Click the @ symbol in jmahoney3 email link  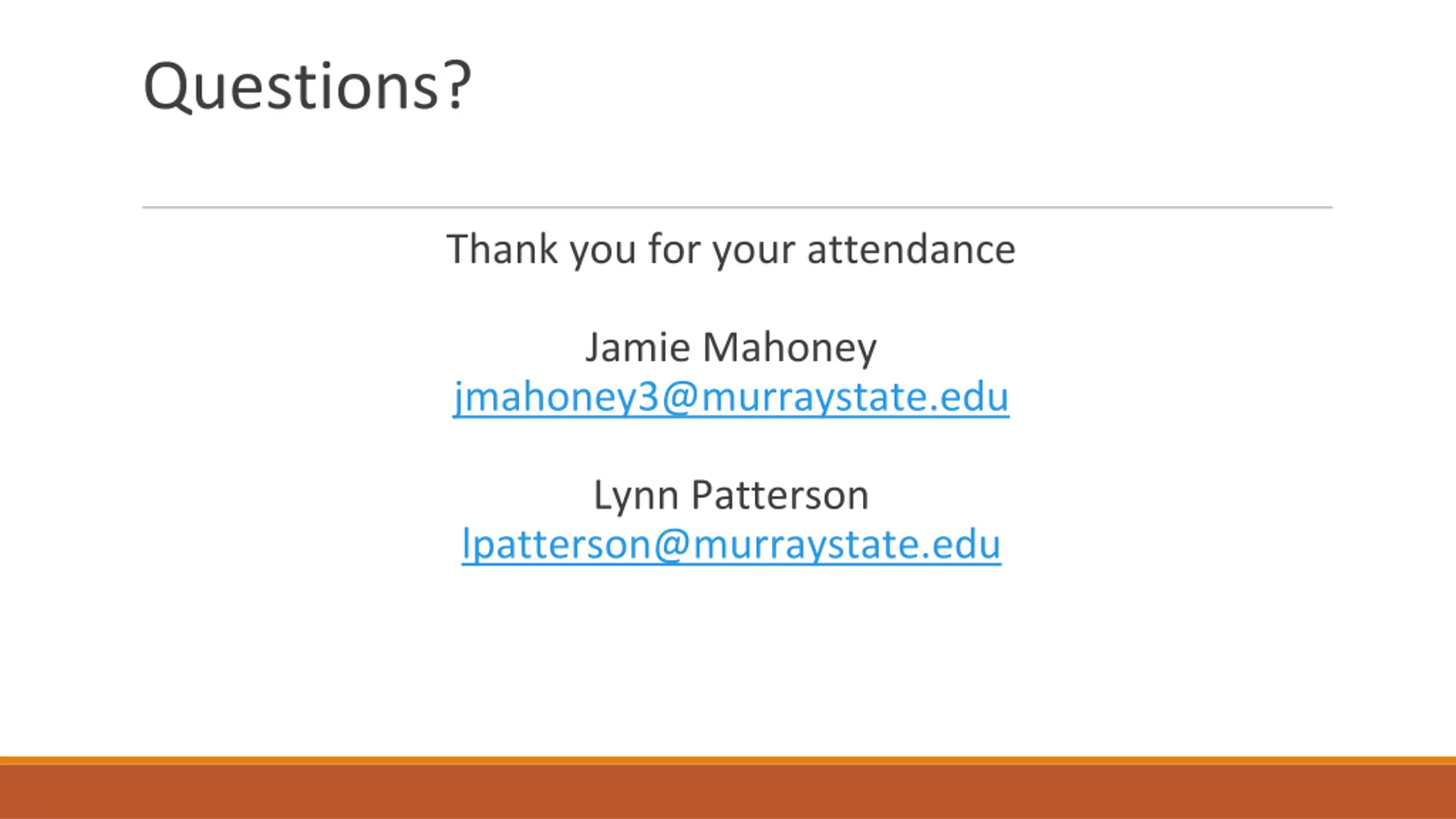click(680, 398)
